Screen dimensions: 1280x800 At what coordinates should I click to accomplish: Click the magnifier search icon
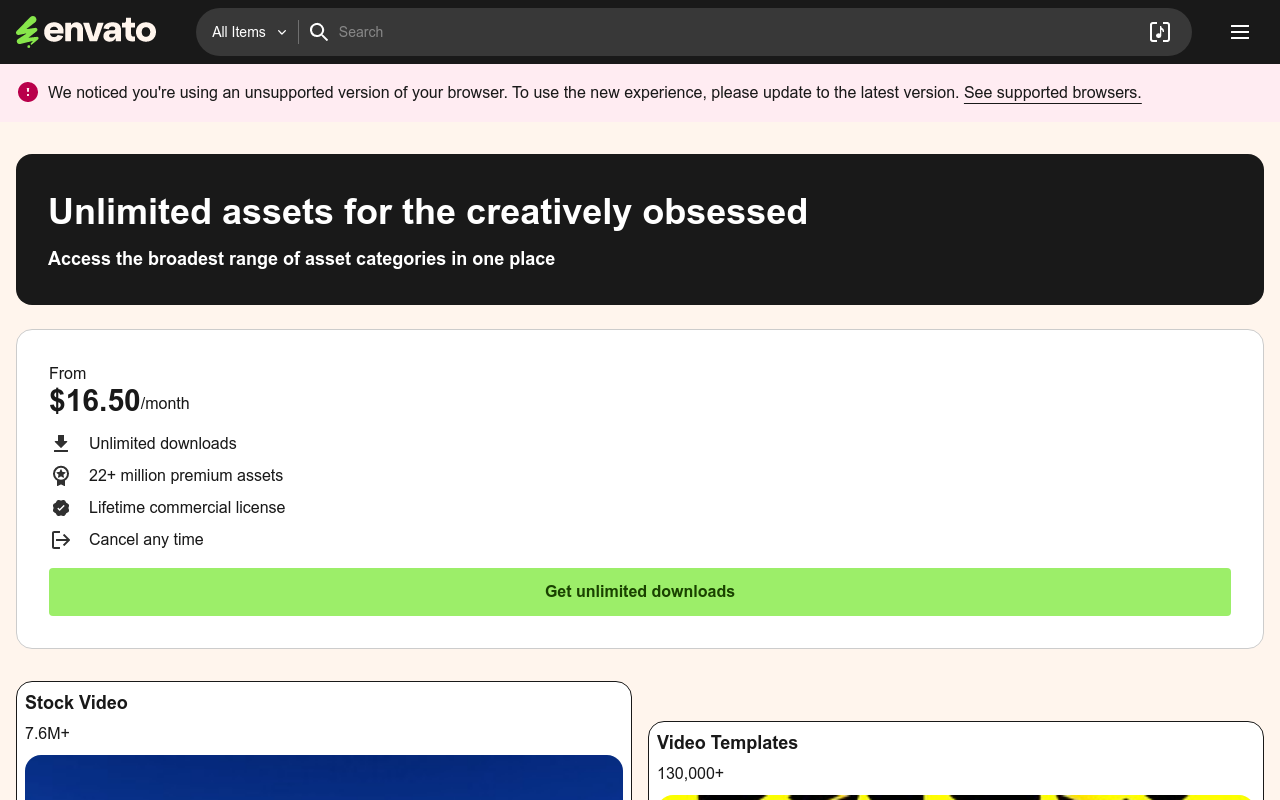[x=319, y=32]
